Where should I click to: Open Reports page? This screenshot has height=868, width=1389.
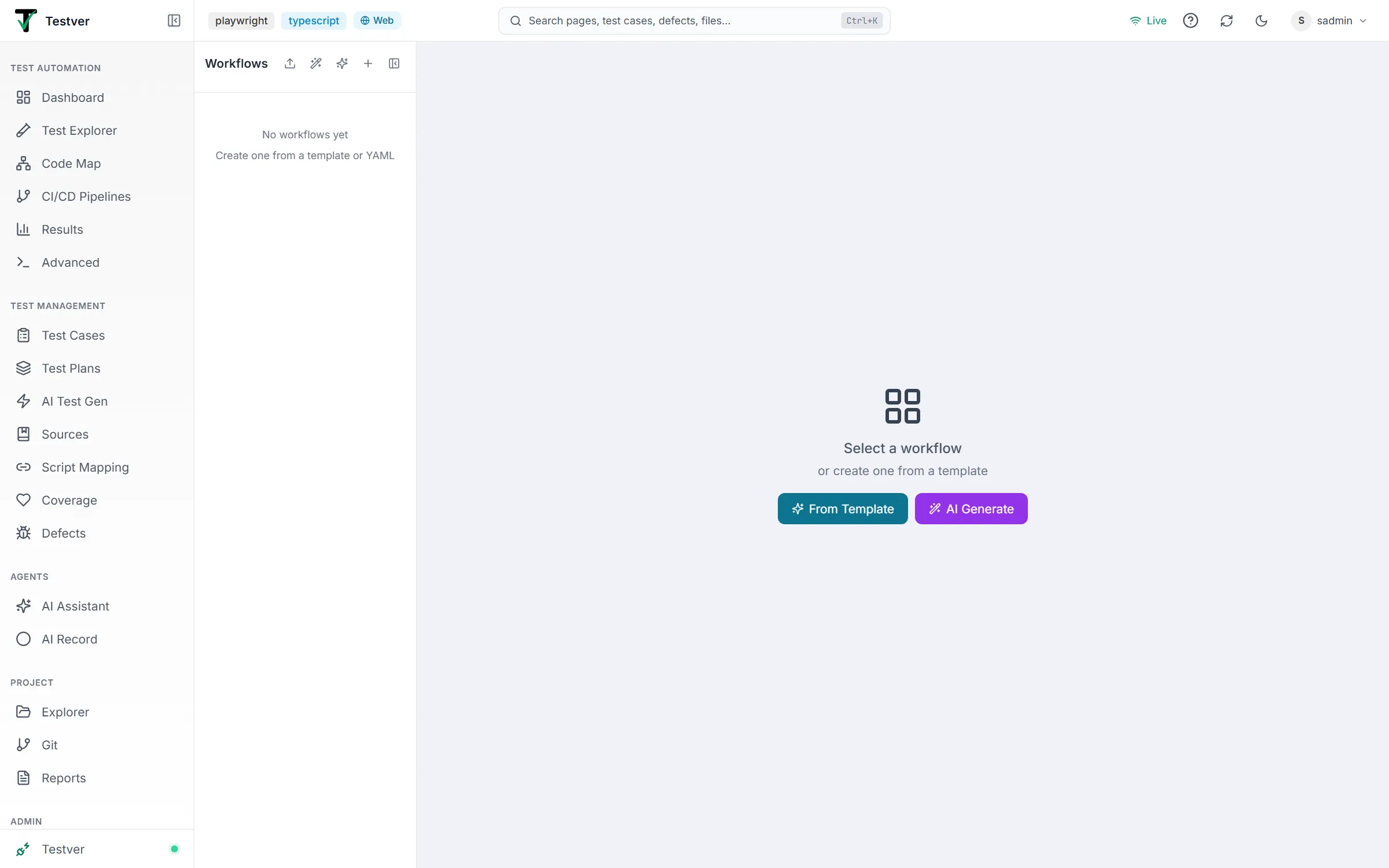tap(97, 778)
